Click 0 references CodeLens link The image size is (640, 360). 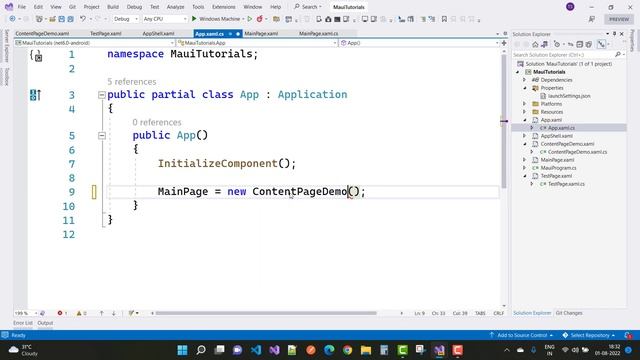[x=157, y=122]
